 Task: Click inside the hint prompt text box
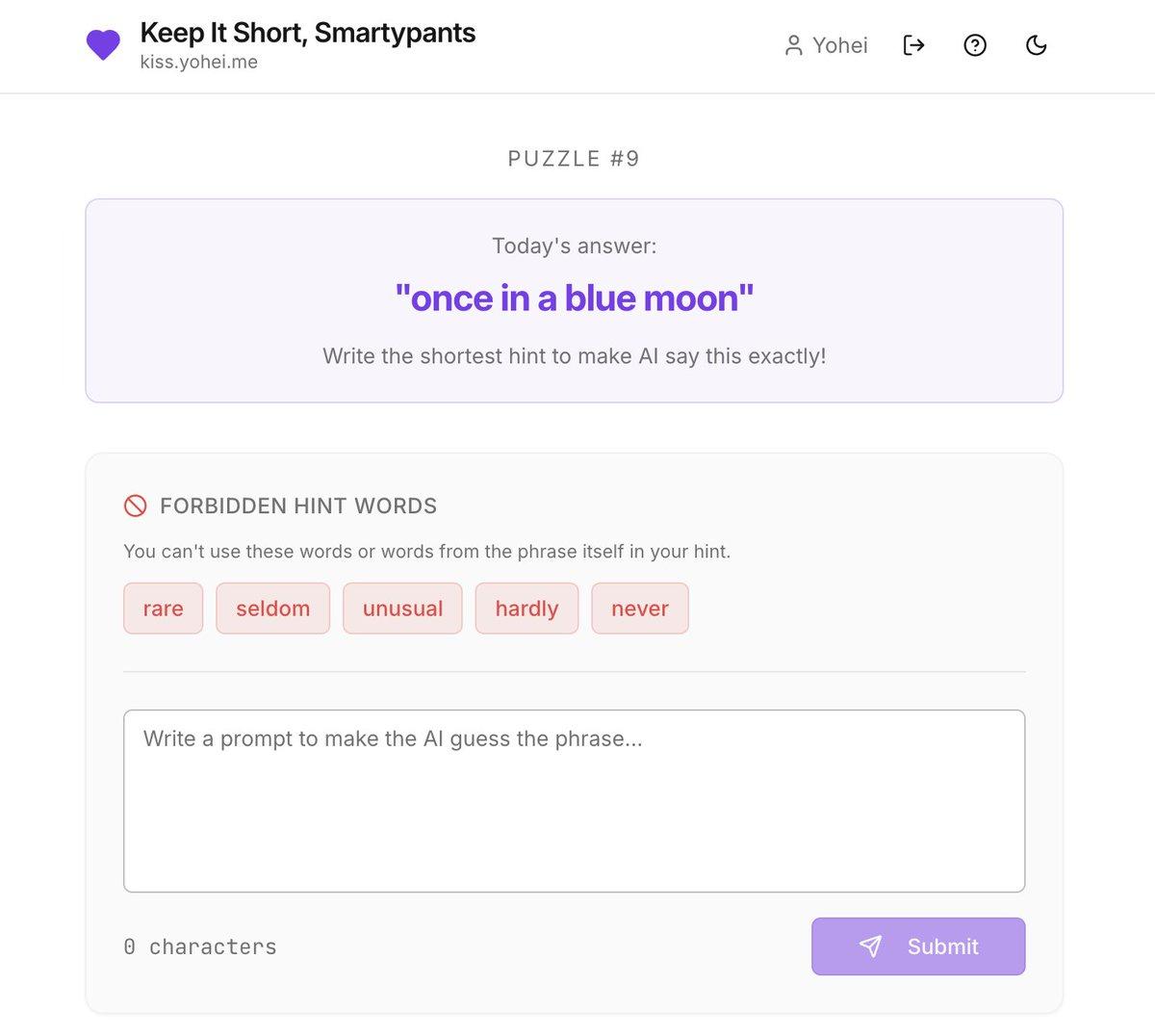click(574, 799)
